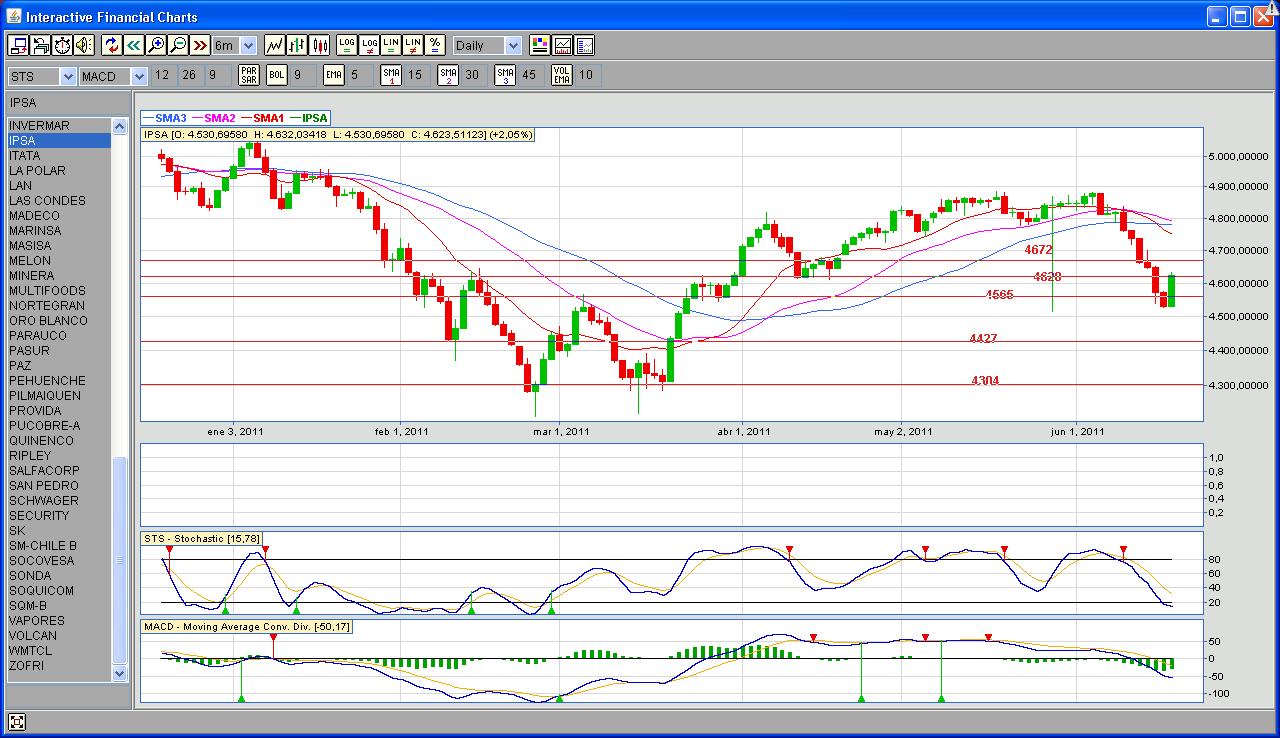This screenshot has width=1280, height=738.
Task: Click the EMA period field showing 5
Action: click(x=355, y=75)
